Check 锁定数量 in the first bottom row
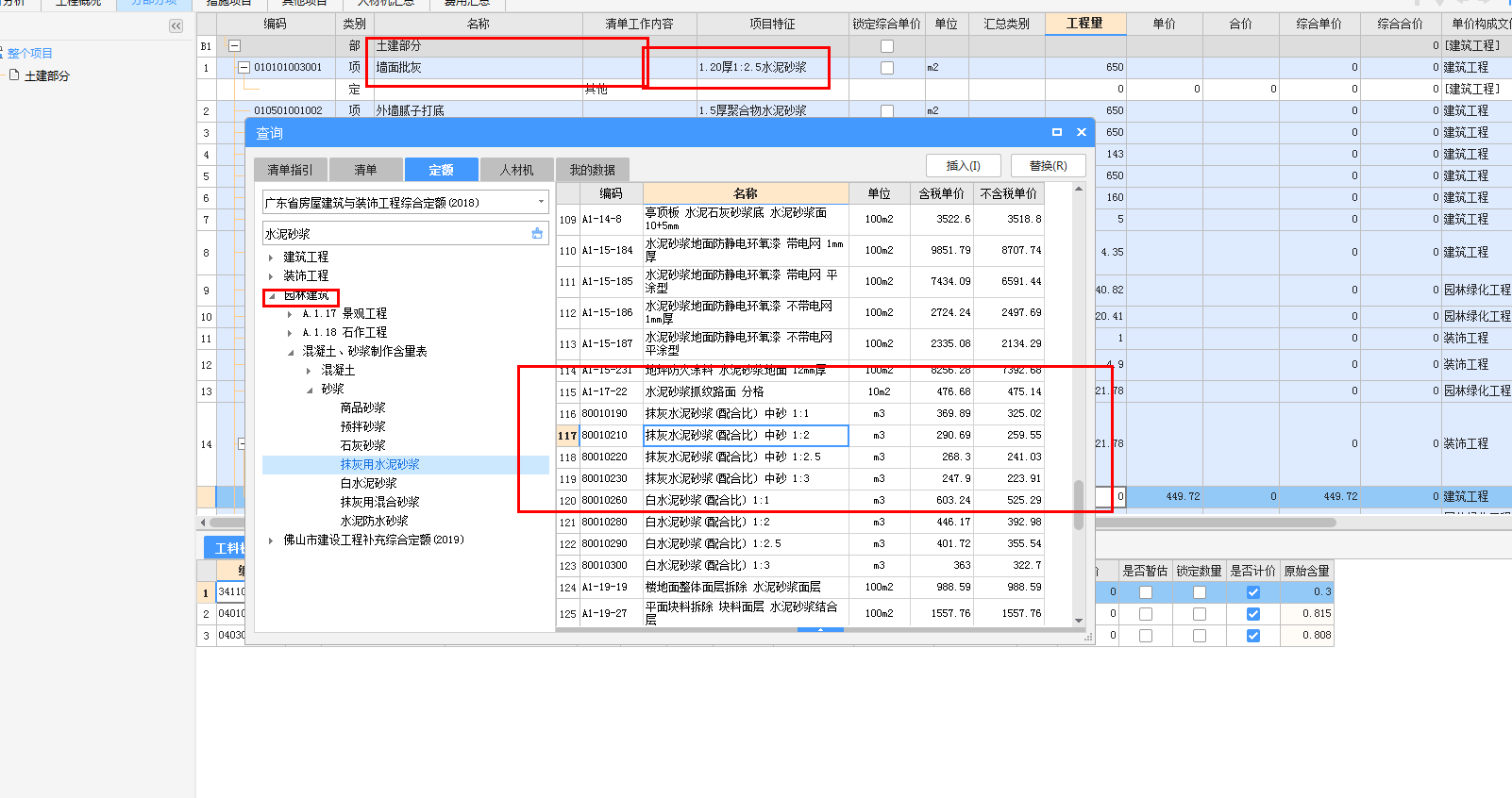This screenshot has width=1512, height=798. 1200,592
